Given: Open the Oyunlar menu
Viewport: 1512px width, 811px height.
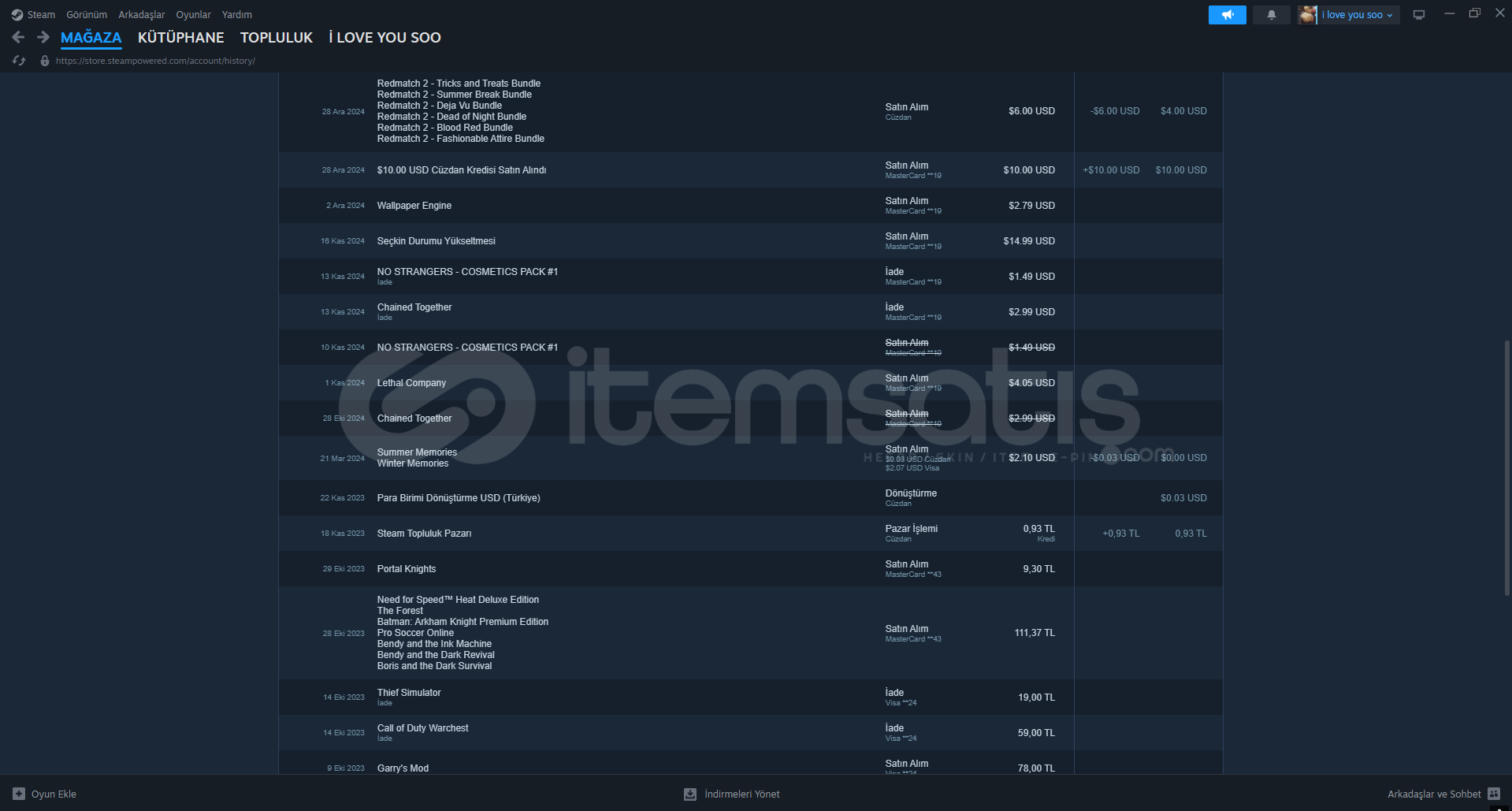Looking at the screenshot, I should coord(193,15).
